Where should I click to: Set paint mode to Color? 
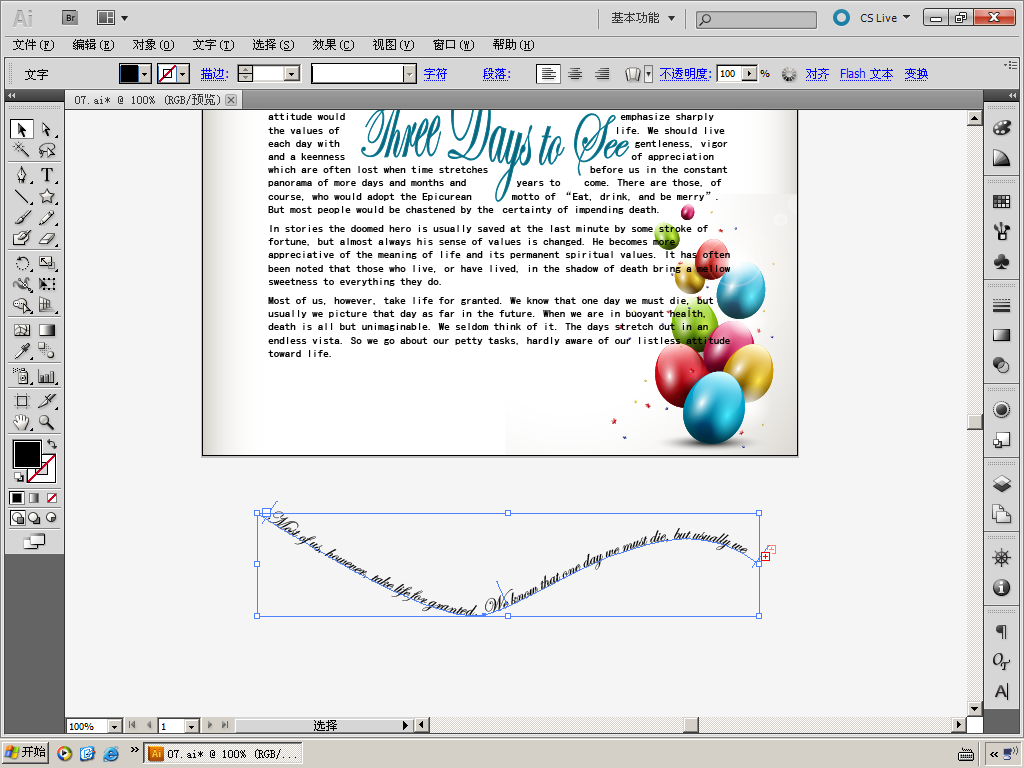pyautogui.click(x=17, y=498)
